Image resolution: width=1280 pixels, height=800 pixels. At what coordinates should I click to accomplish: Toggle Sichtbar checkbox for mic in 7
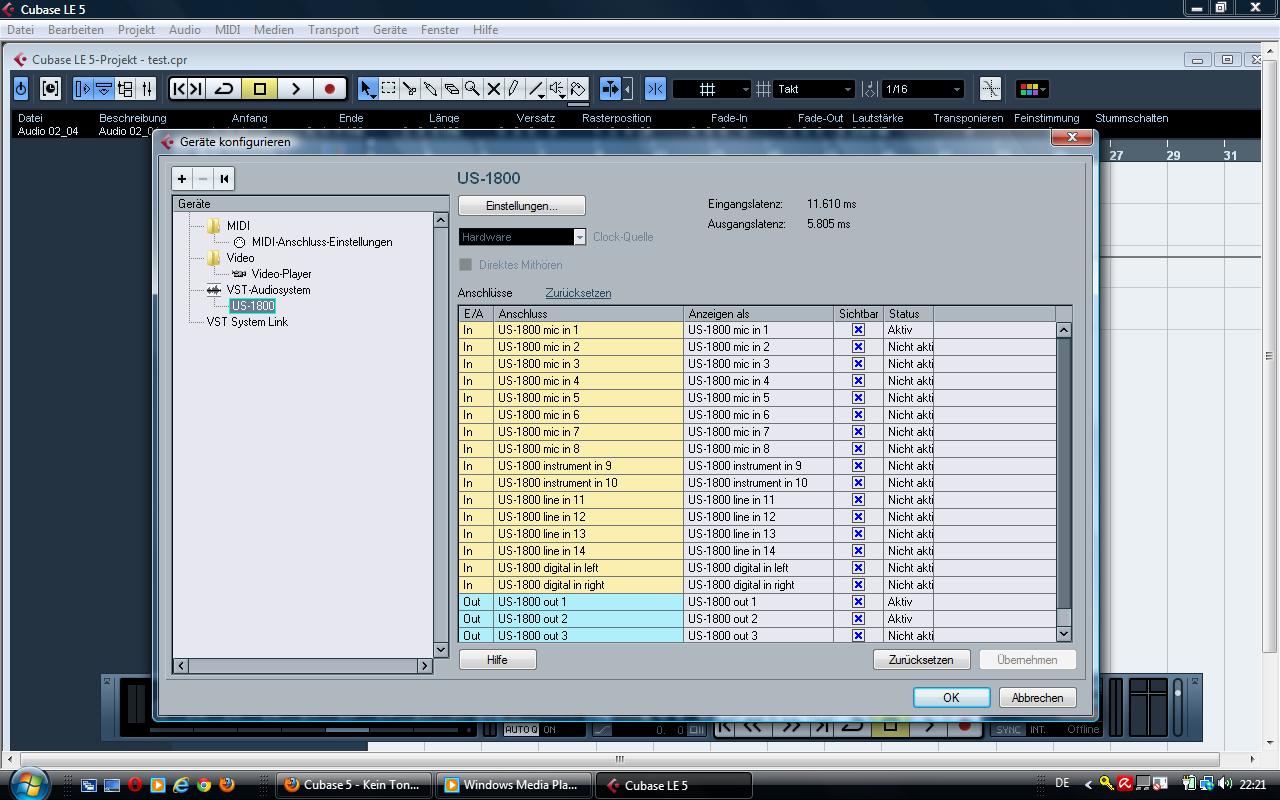(x=858, y=432)
